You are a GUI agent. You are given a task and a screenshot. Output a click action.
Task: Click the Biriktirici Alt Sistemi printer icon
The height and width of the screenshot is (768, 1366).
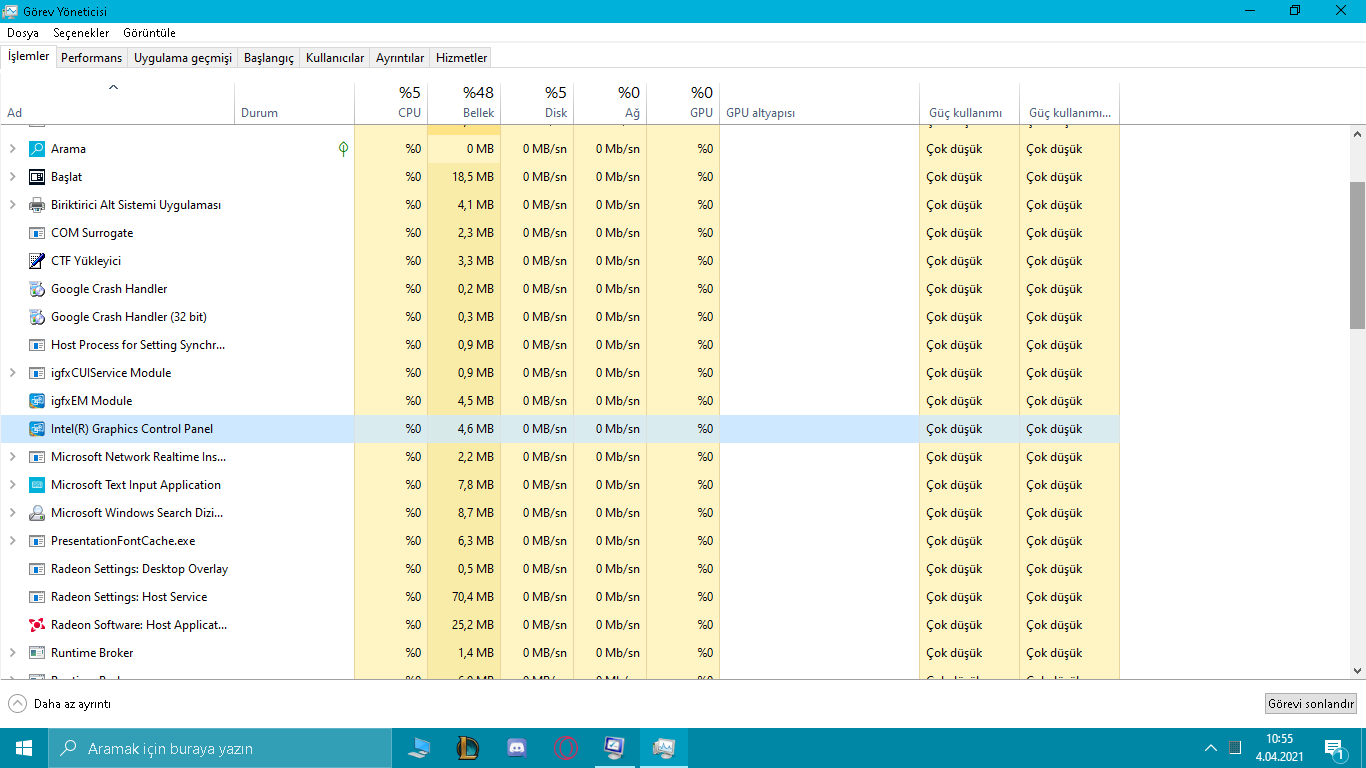[37, 205]
